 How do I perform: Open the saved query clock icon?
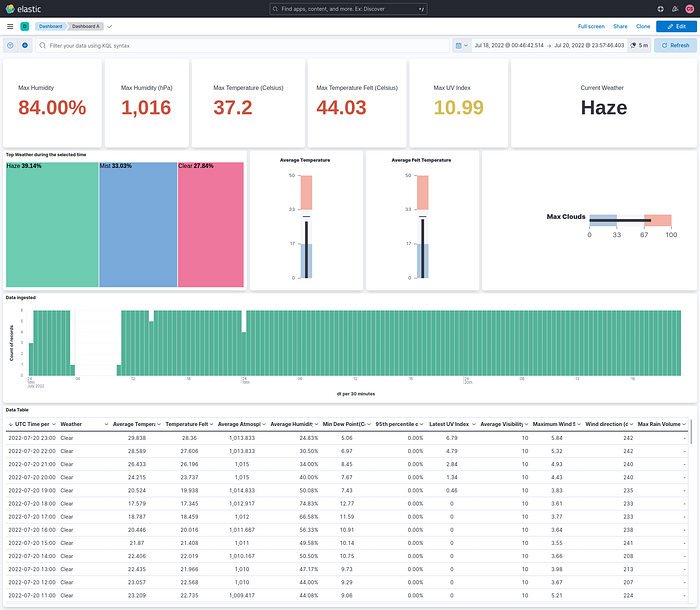click(10, 46)
